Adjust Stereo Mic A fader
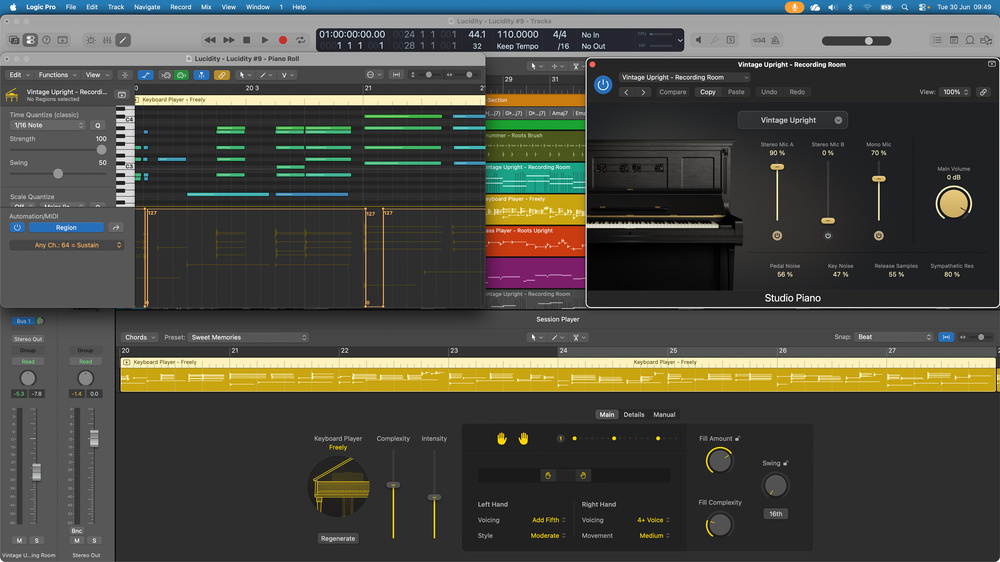 (x=776, y=167)
